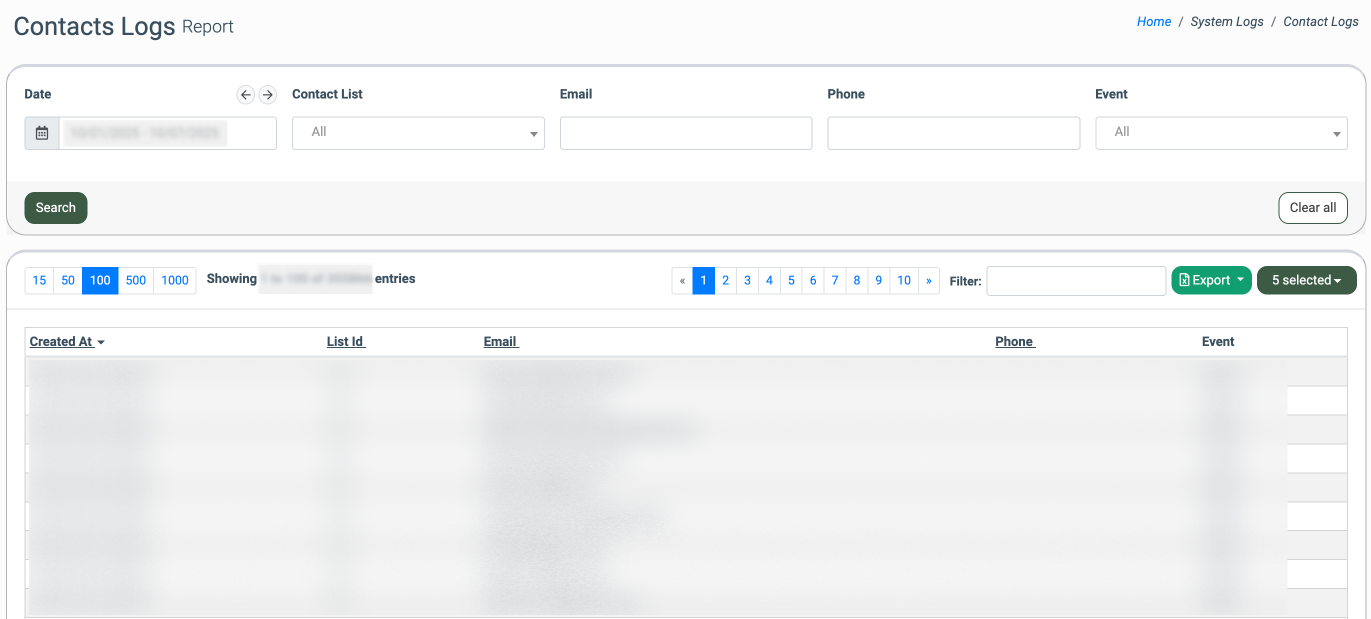
Task: Go to next date range arrow
Action: 267,95
